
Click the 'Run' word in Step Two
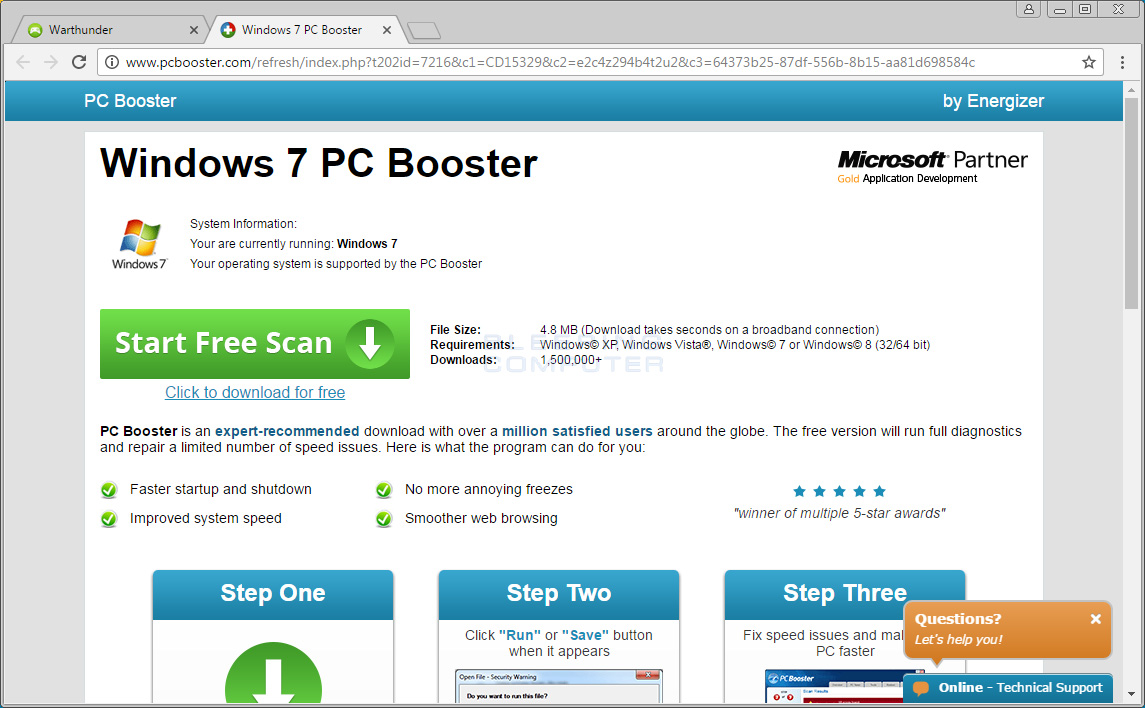[519, 636]
